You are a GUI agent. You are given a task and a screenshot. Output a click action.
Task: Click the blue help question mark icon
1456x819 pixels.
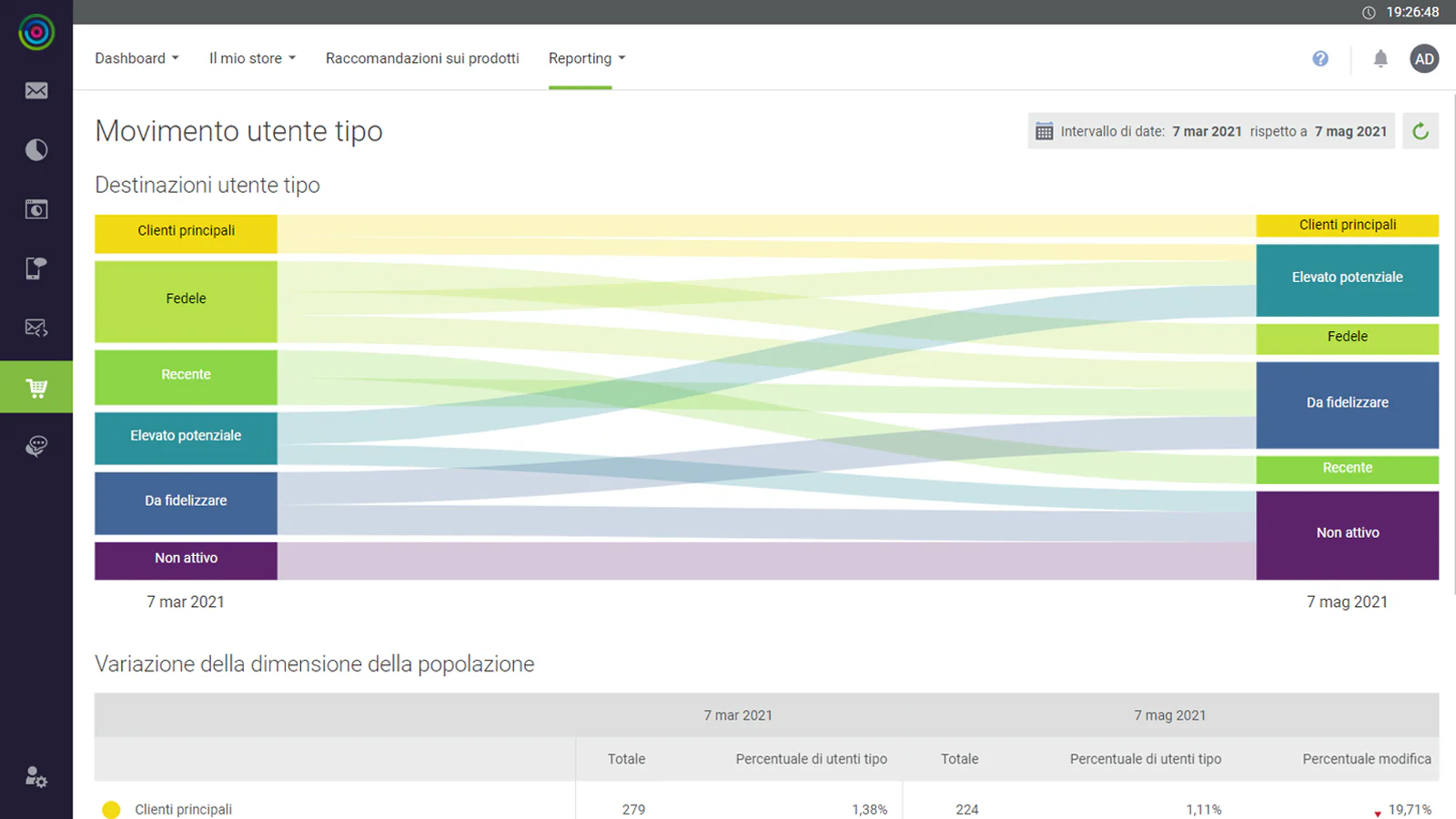(1320, 58)
